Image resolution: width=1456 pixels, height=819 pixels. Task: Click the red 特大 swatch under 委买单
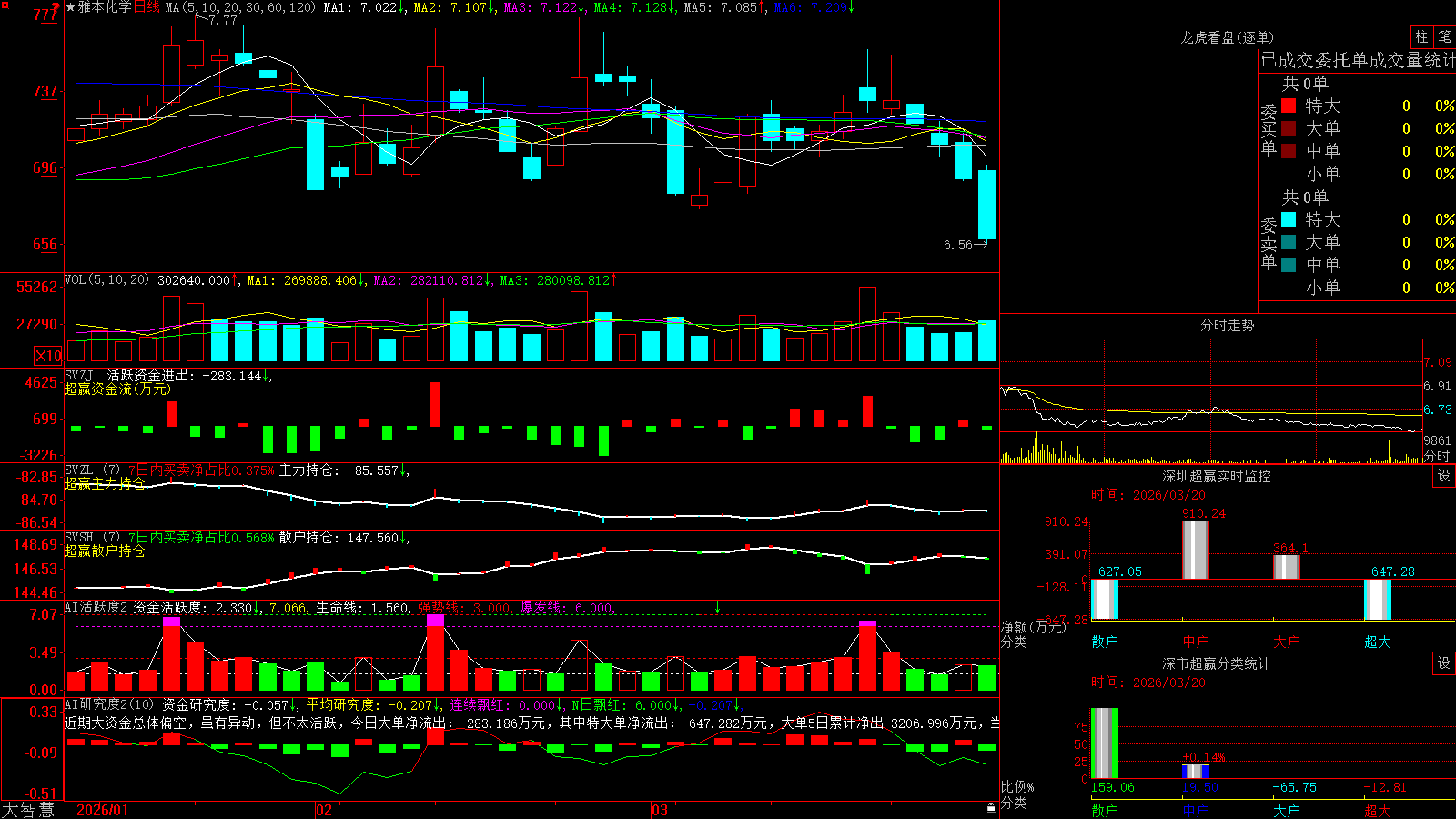click(1289, 106)
